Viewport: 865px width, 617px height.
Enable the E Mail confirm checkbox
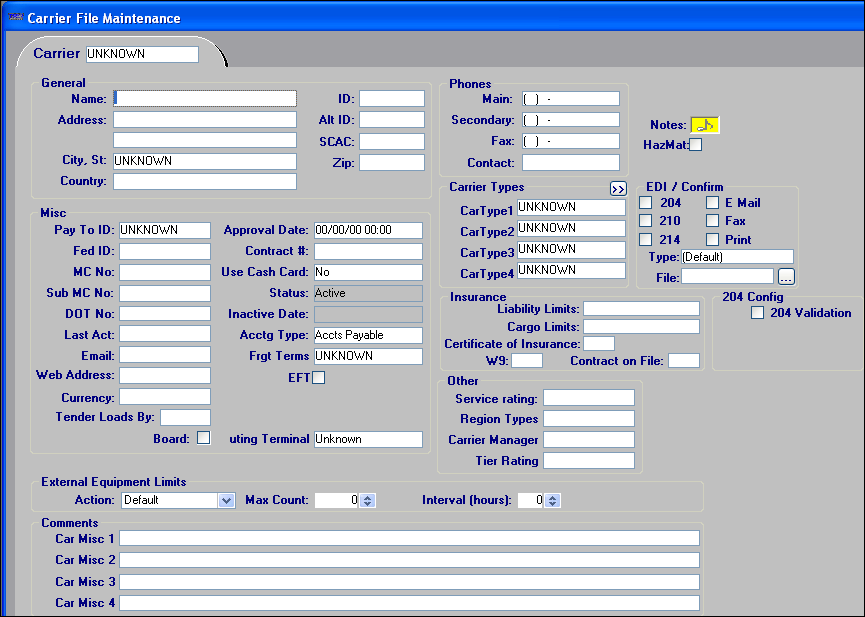[713, 203]
